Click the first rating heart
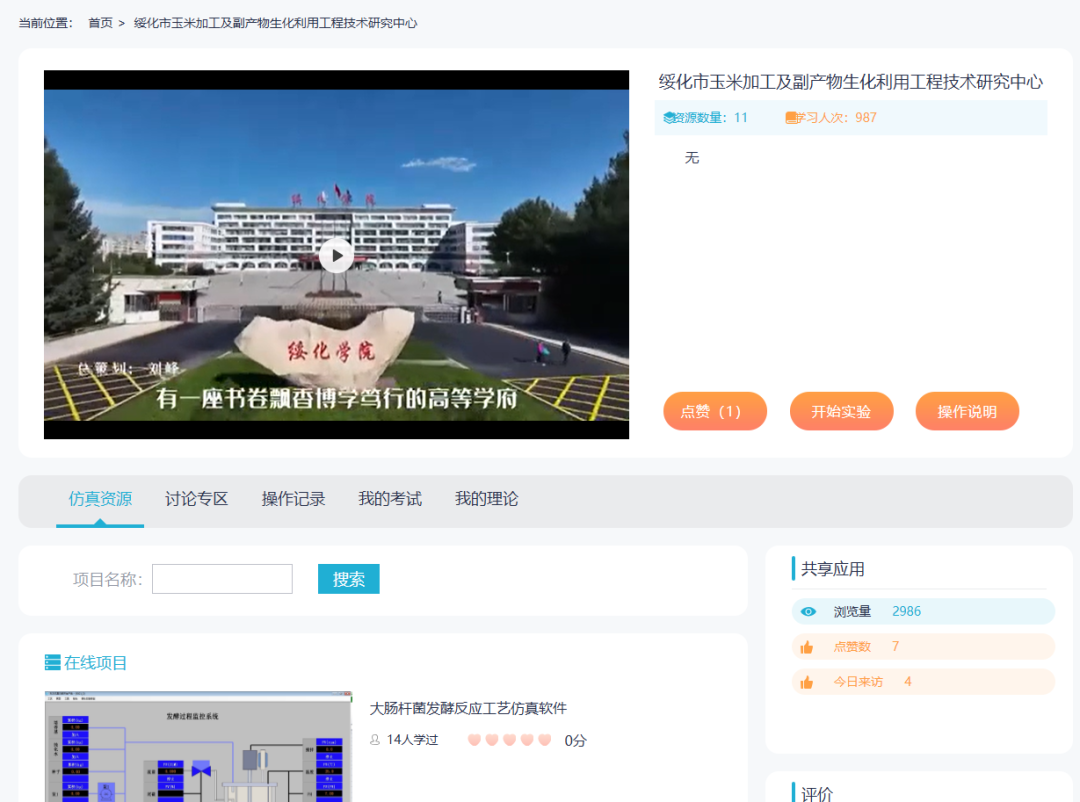 pos(474,740)
